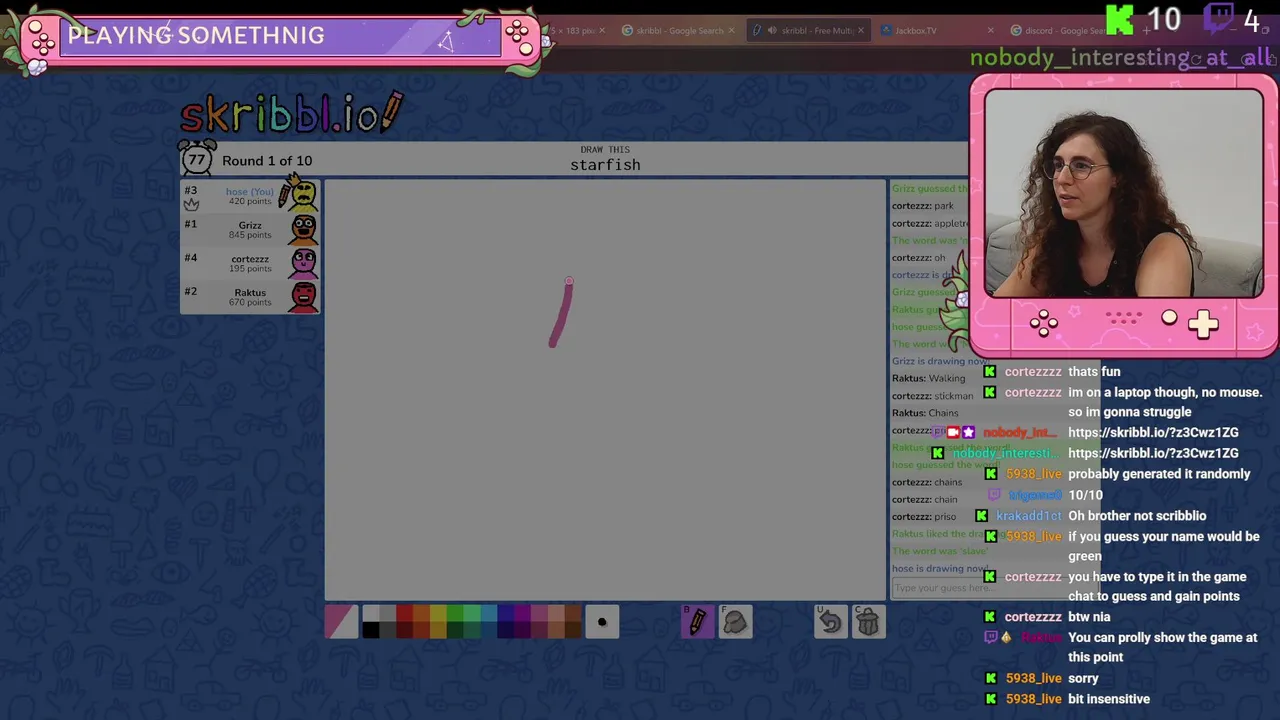Select the pencil brush tool
This screenshot has width=1280, height=720.
pos(697,622)
